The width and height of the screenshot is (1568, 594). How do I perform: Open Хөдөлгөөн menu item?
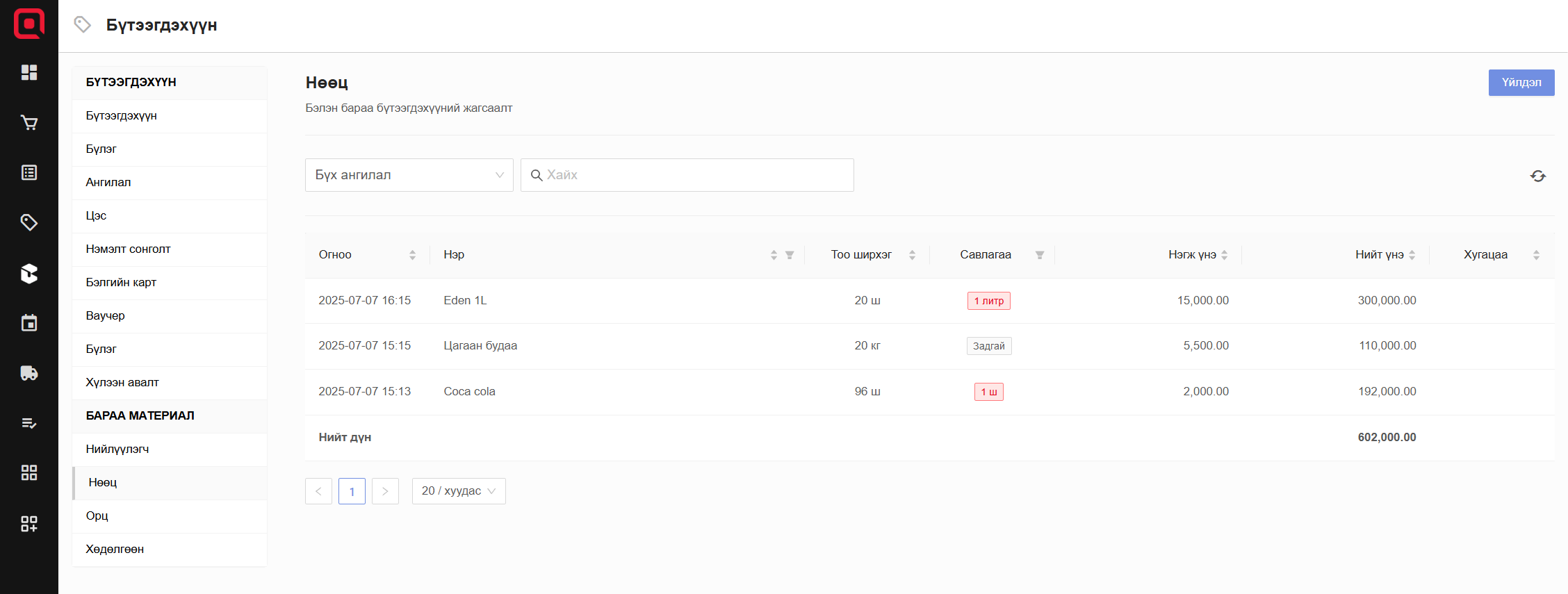point(115,549)
